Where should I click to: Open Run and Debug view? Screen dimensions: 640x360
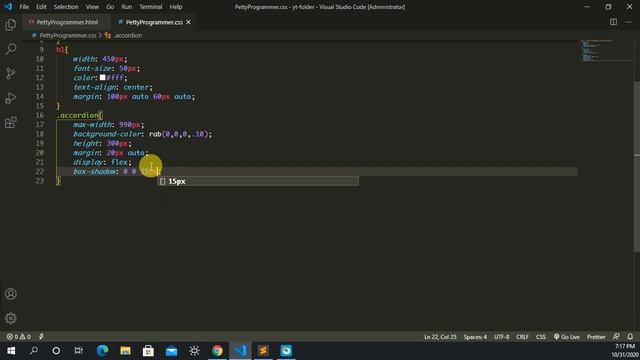(x=11, y=98)
